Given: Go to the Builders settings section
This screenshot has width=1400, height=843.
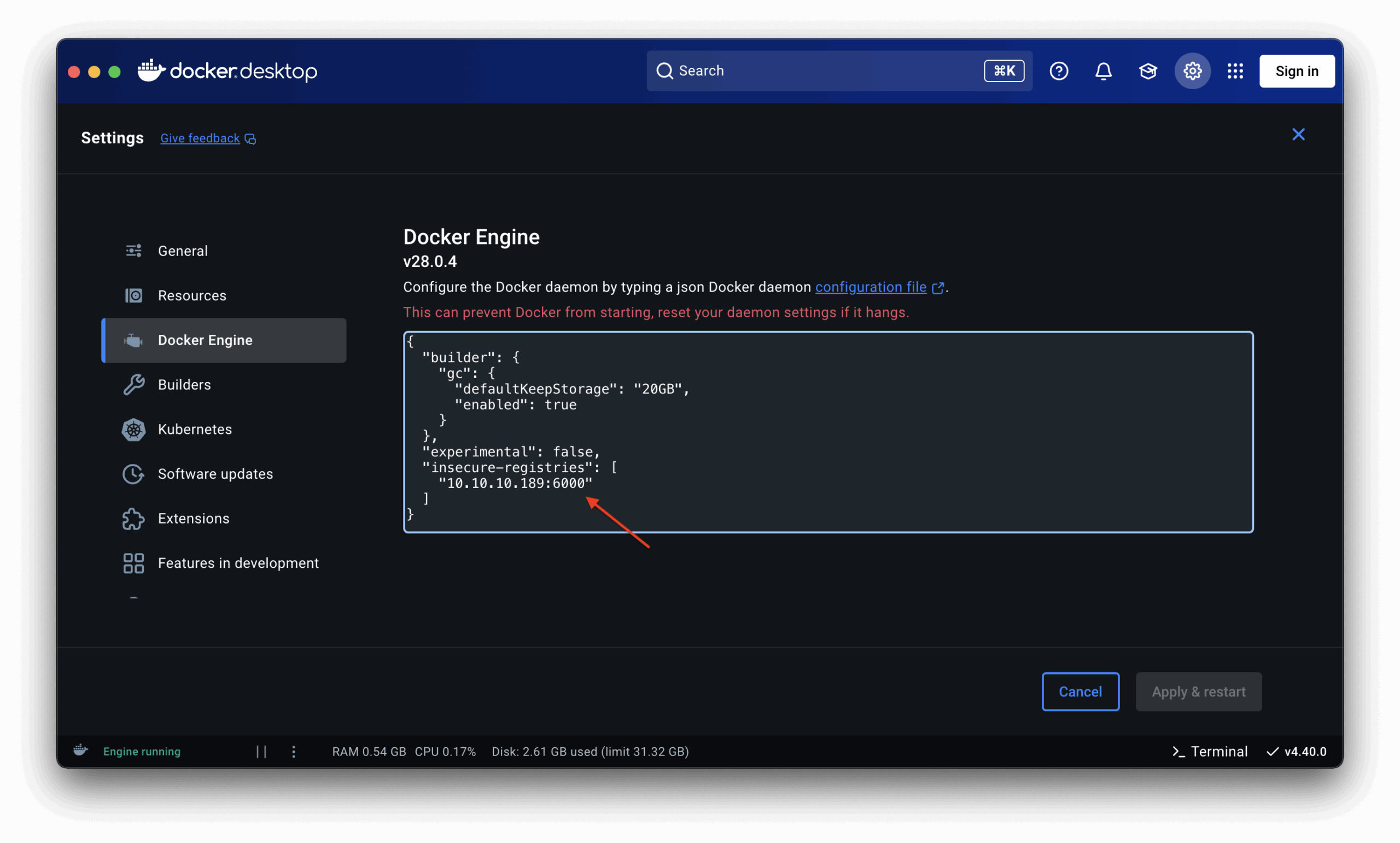Looking at the screenshot, I should point(184,385).
